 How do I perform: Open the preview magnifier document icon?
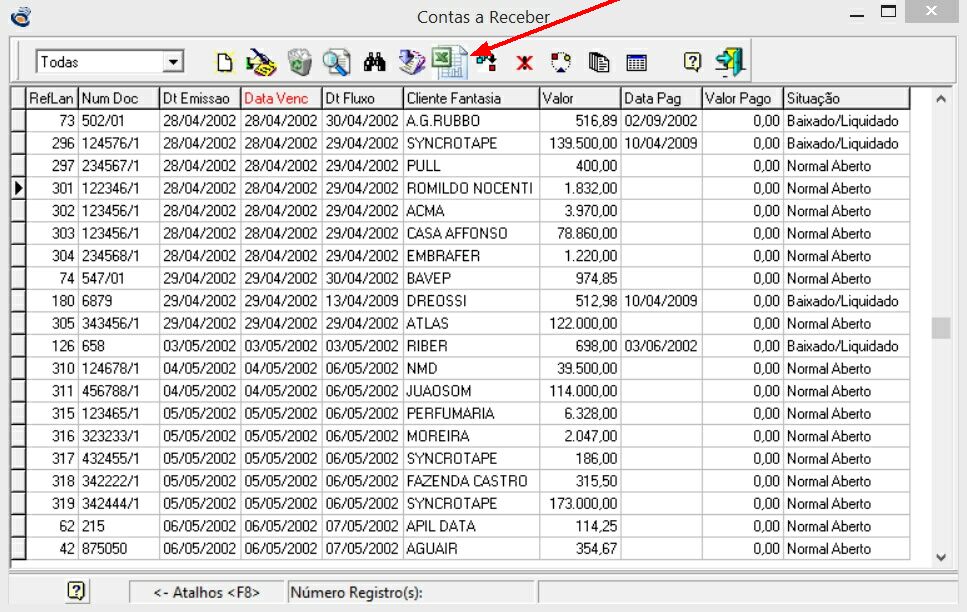coord(337,62)
